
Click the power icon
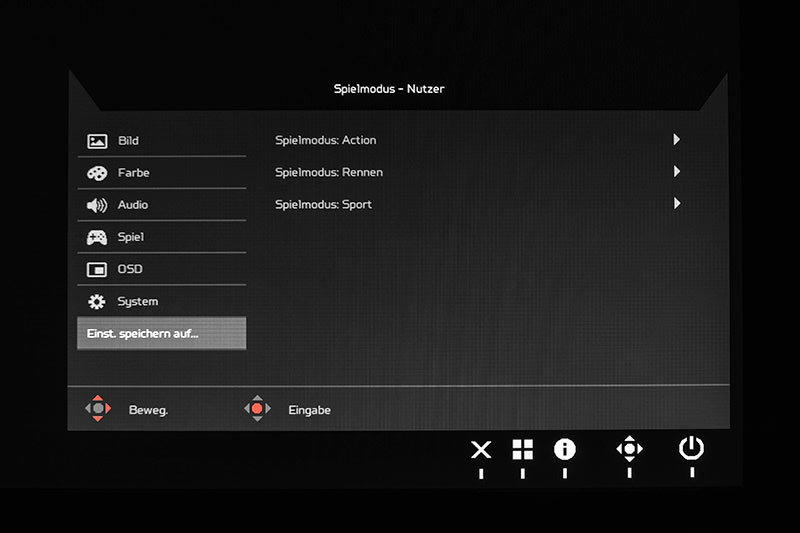pos(691,448)
